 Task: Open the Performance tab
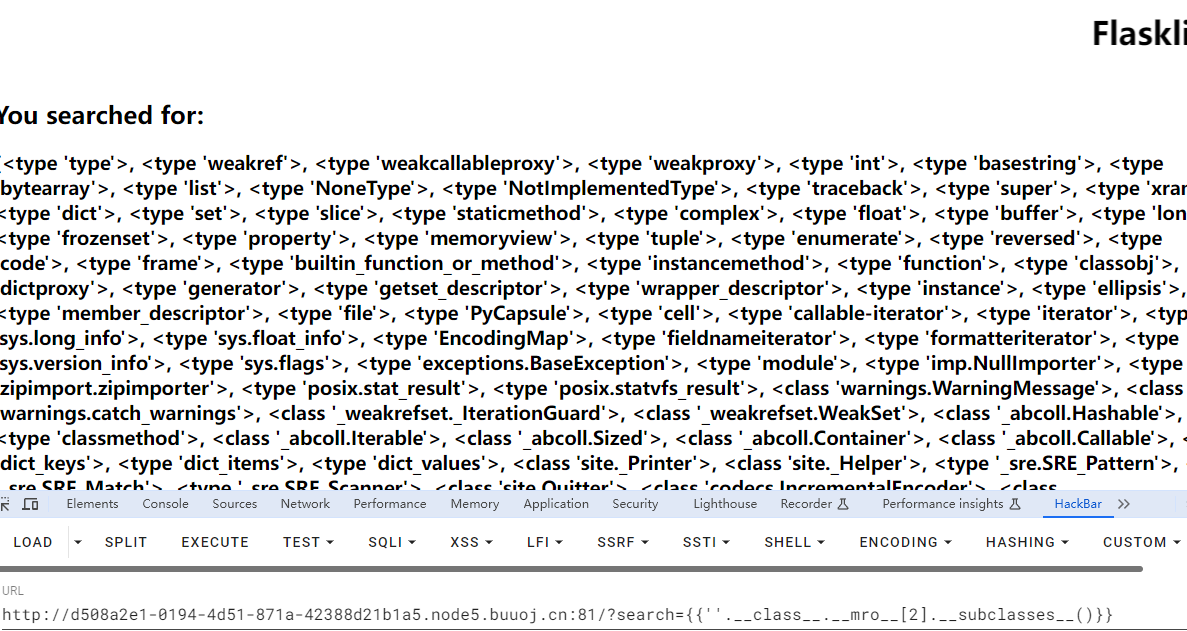coord(390,504)
